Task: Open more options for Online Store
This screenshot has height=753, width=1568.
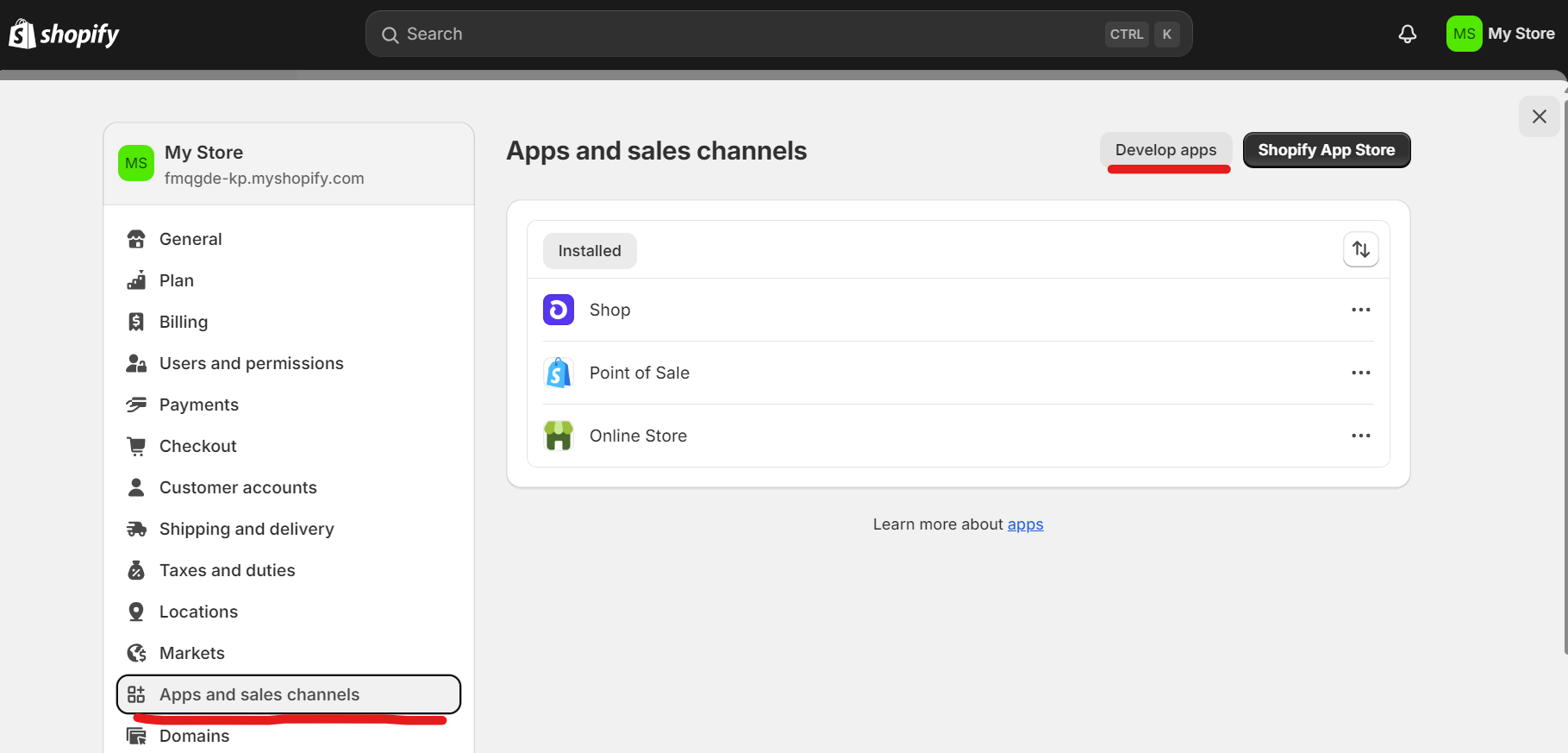Action: [x=1361, y=436]
